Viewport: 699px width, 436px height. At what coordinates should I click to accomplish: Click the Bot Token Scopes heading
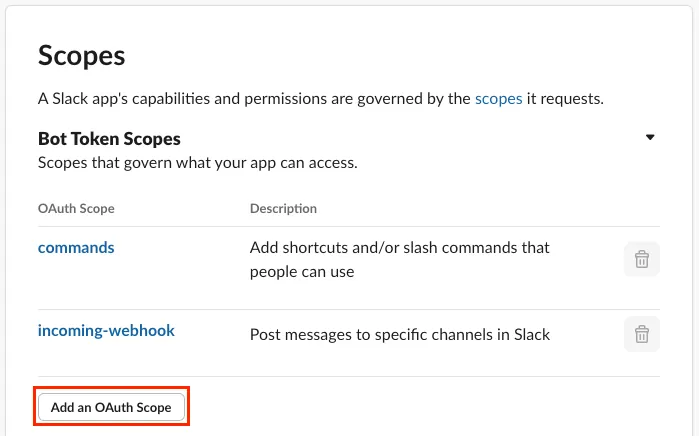pos(109,138)
